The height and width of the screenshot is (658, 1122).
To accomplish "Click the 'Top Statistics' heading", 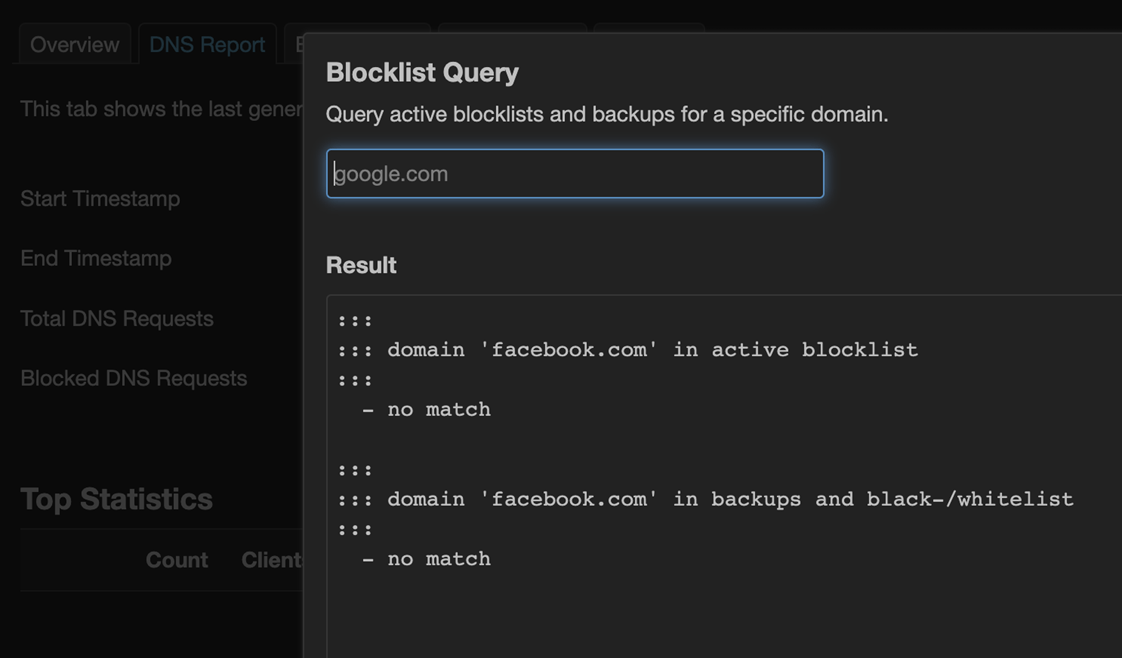I will pyautogui.click(x=116, y=499).
